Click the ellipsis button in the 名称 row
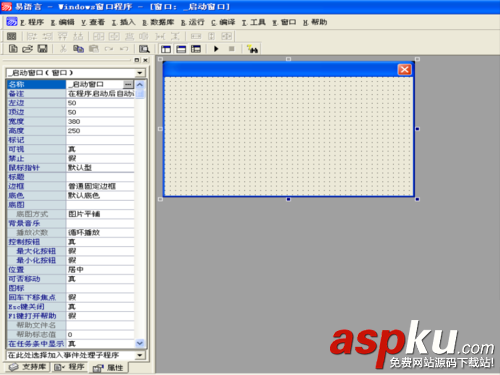Viewport: 500px width, 375px height. coord(128,84)
